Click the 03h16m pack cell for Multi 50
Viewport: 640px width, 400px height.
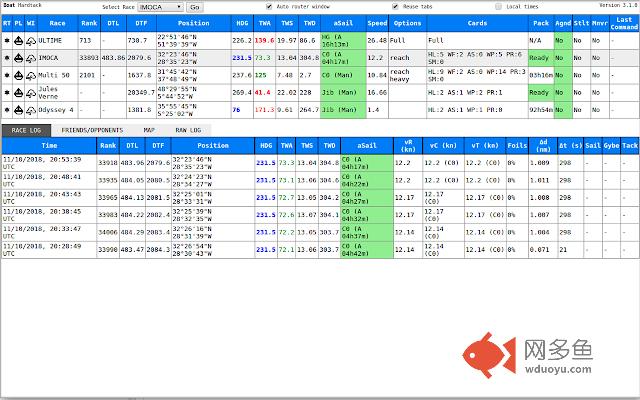pyautogui.click(x=541, y=75)
